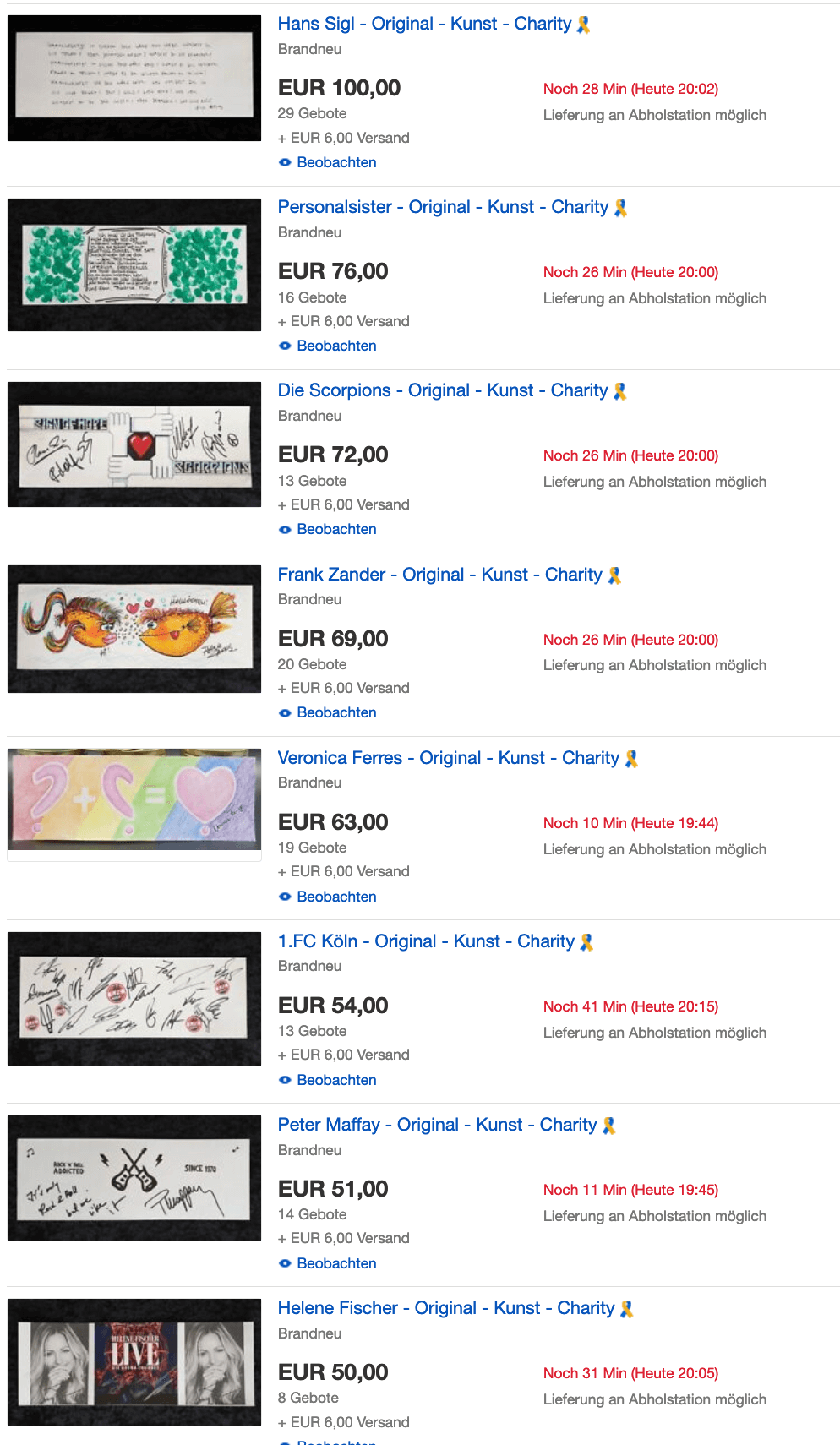Watch the Veronica Ferres auction
Viewport: 840px width, 1445px height.
coord(328,897)
